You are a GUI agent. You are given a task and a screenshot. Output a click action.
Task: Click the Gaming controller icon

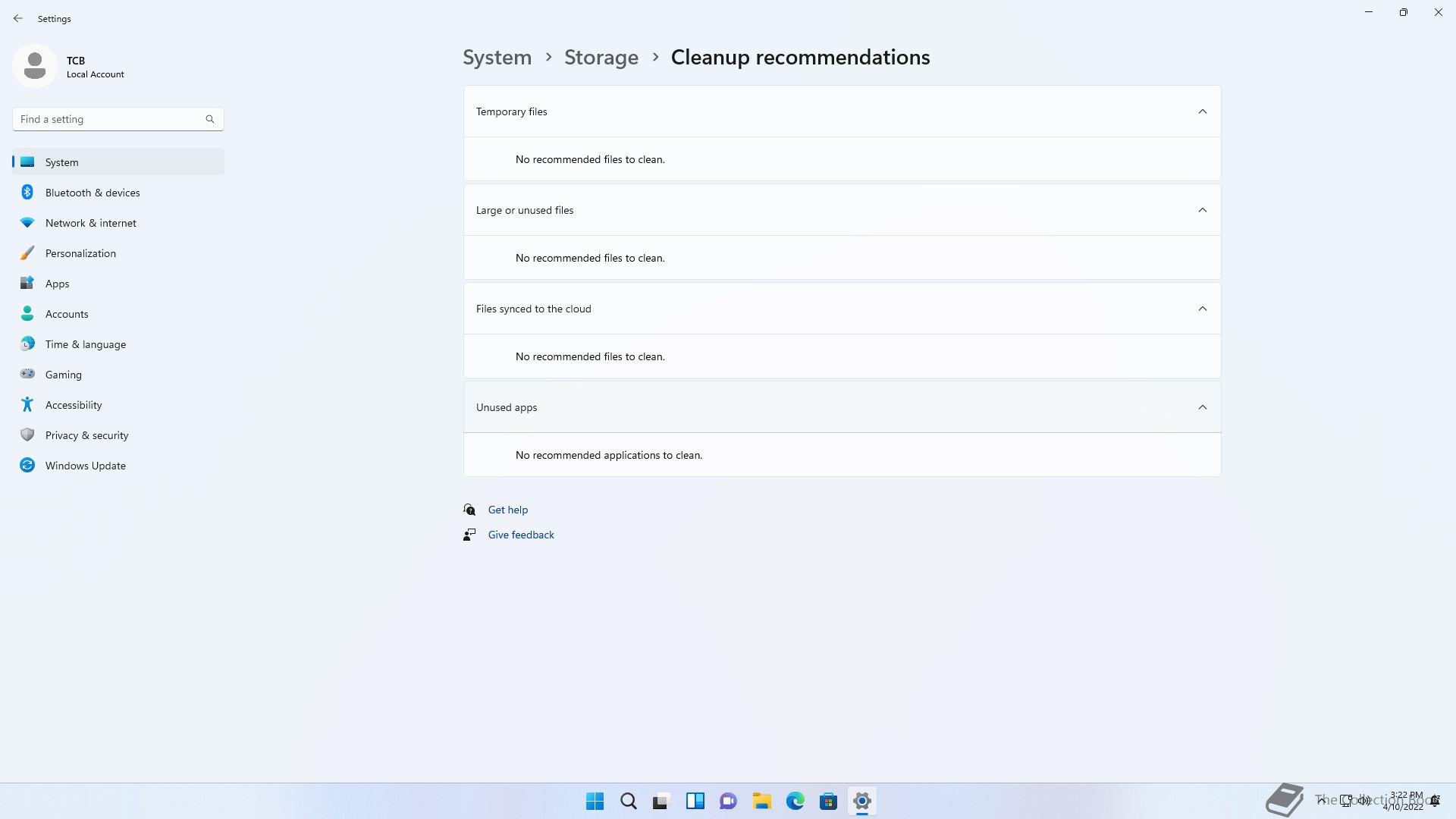(27, 373)
